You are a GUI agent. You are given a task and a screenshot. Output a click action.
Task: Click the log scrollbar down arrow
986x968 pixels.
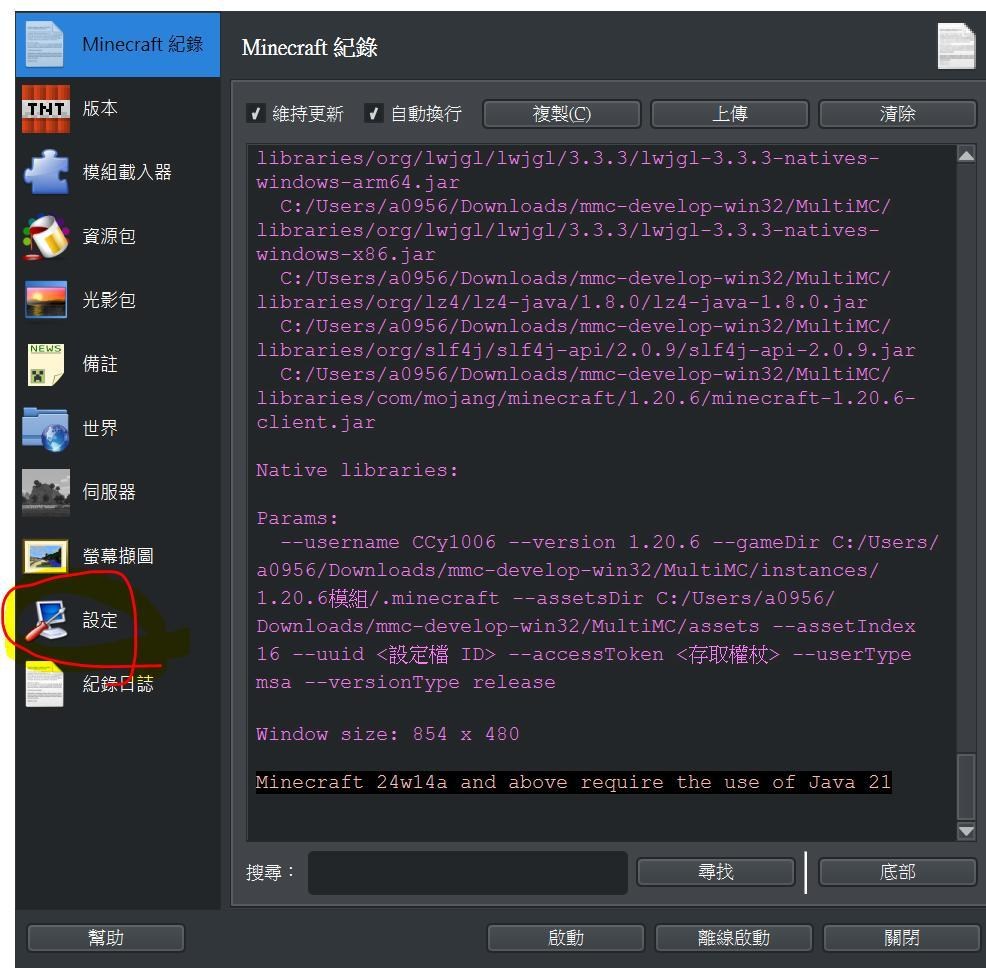[x=966, y=832]
